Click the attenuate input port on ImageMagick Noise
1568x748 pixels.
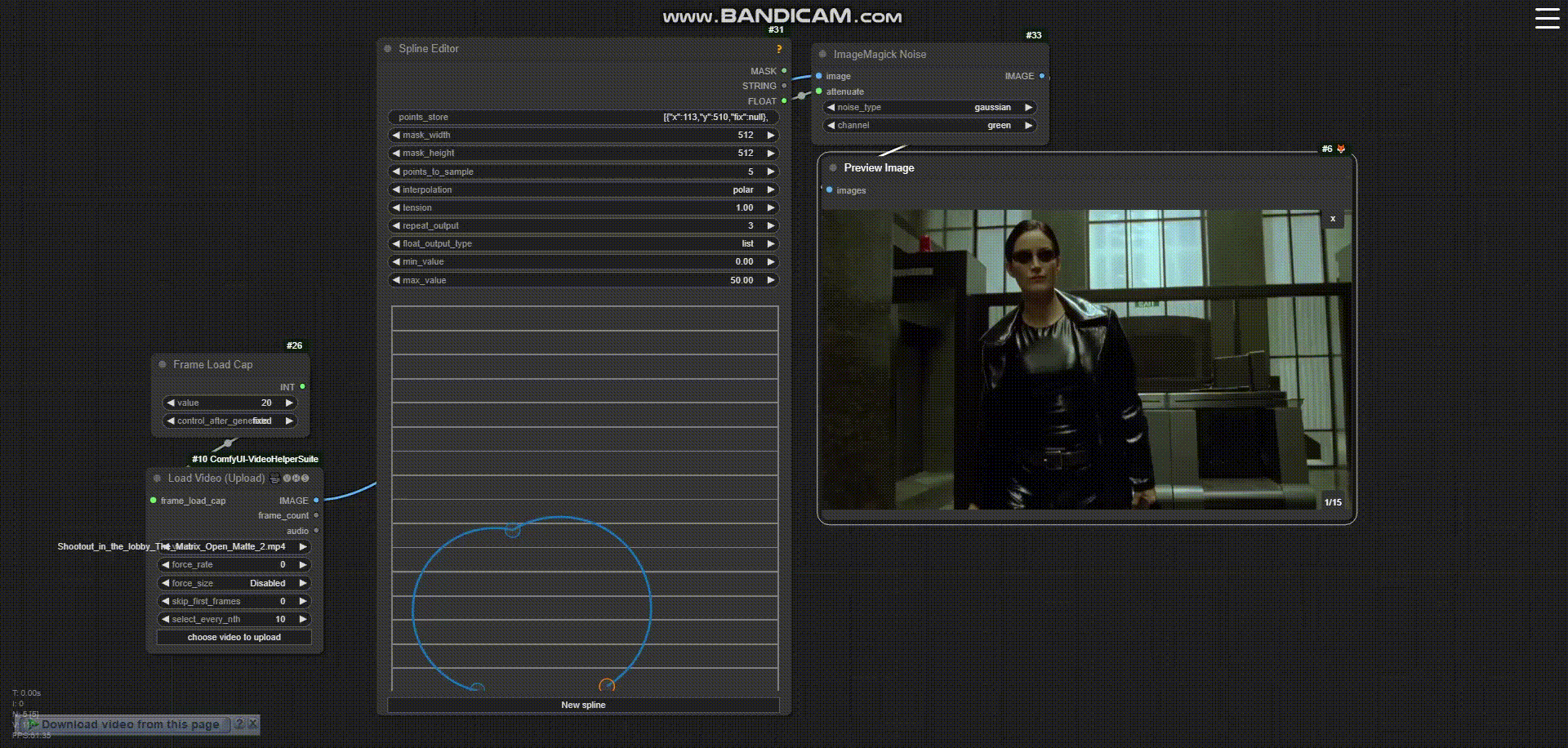818,91
